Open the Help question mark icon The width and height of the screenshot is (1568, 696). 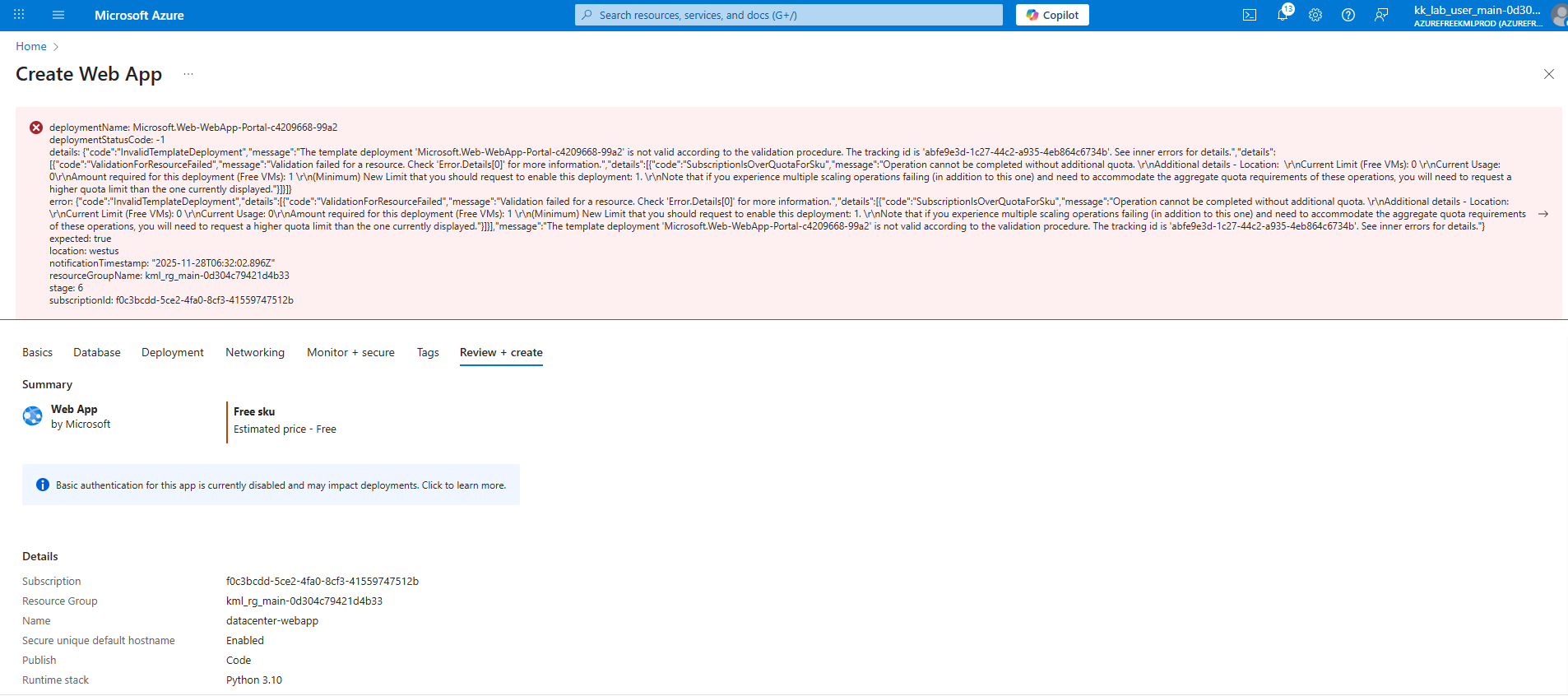[1348, 15]
